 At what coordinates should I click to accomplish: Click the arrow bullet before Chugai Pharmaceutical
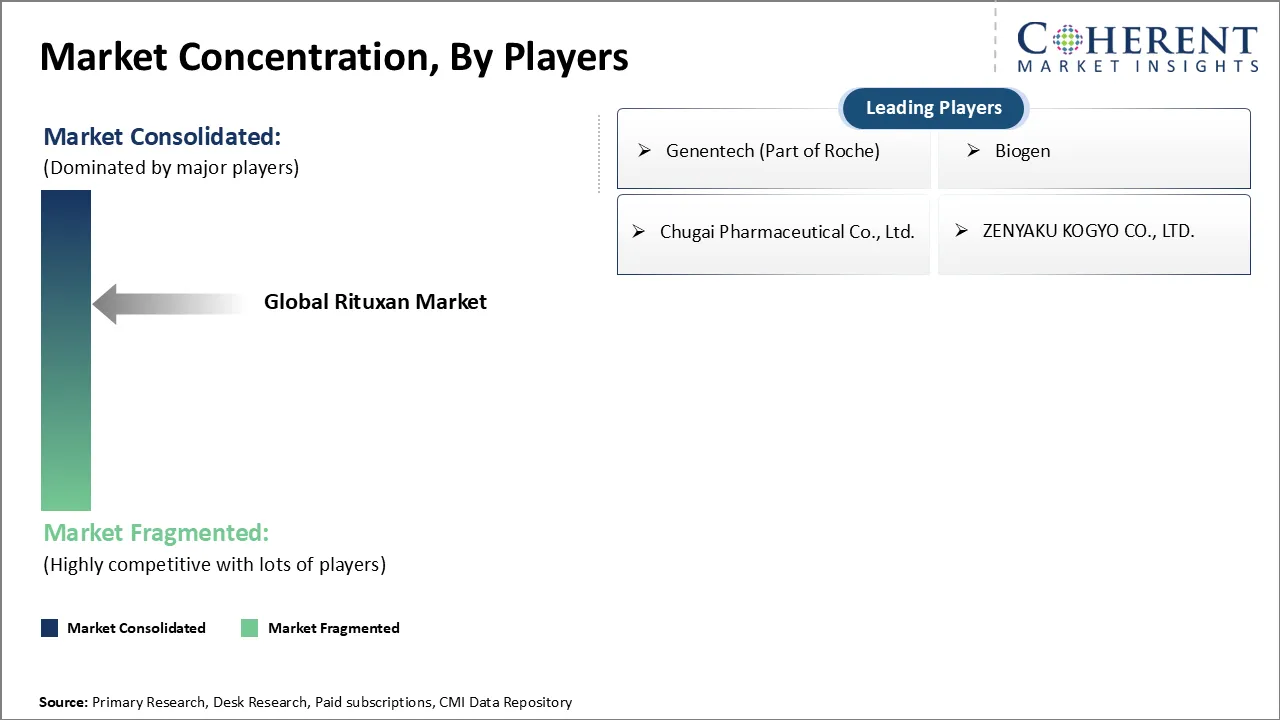tap(638, 232)
